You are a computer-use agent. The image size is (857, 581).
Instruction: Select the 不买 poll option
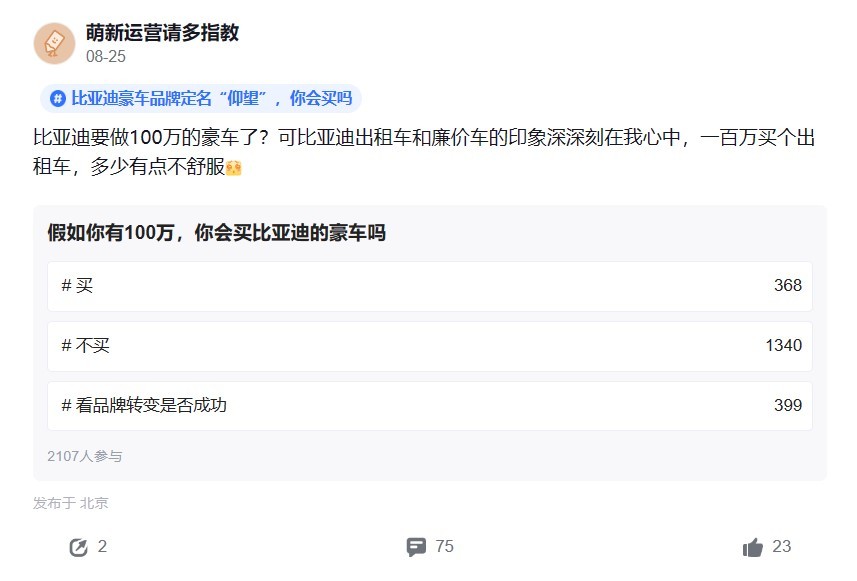coord(429,346)
